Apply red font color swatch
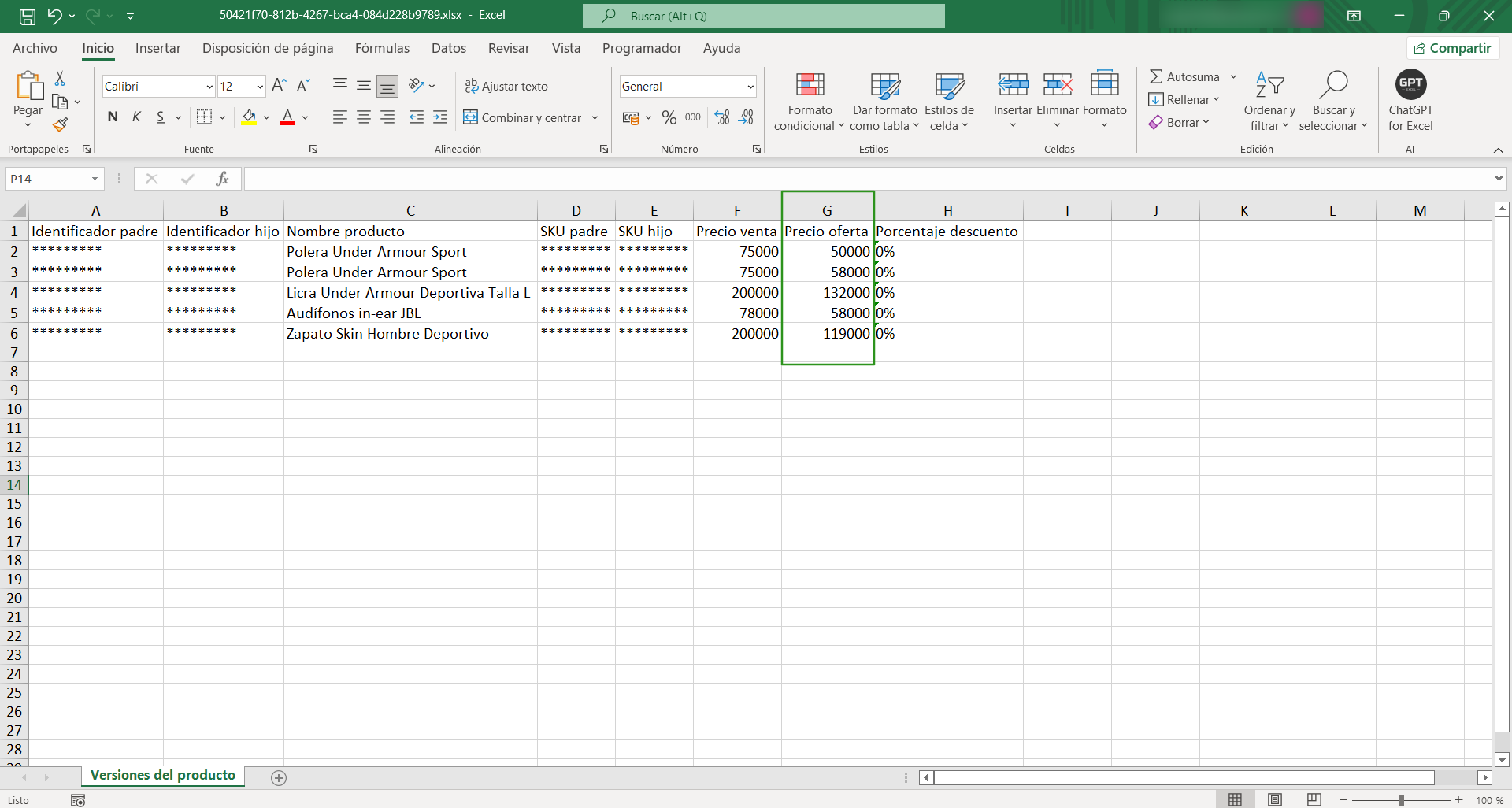The image size is (1512, 808). point(287,117)
